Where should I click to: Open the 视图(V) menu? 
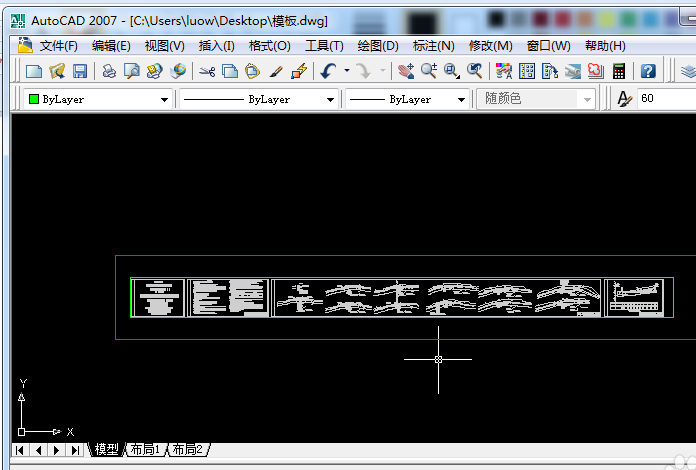point(164,46)
